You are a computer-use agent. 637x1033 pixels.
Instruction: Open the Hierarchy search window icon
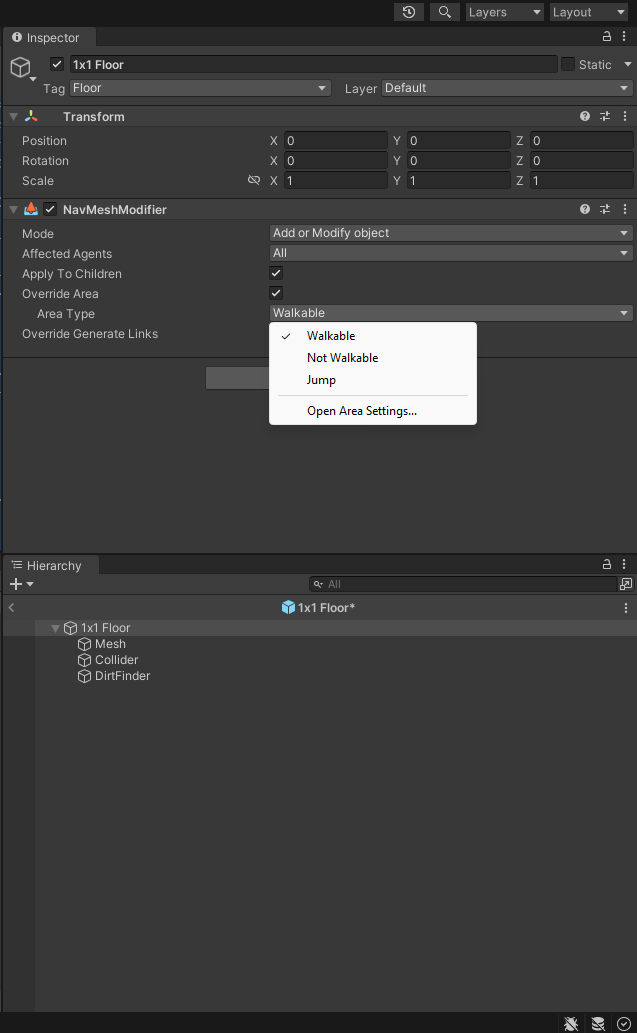(x=626, y=584)
